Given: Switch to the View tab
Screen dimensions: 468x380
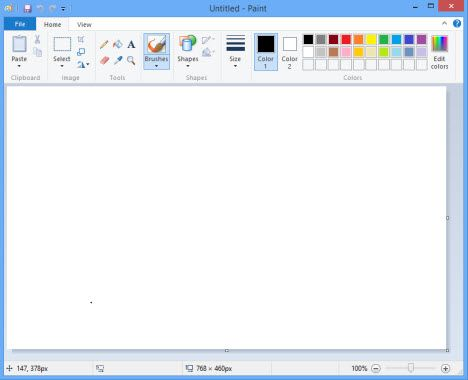Looking at the screenshot, I should [x=84, y=24].
